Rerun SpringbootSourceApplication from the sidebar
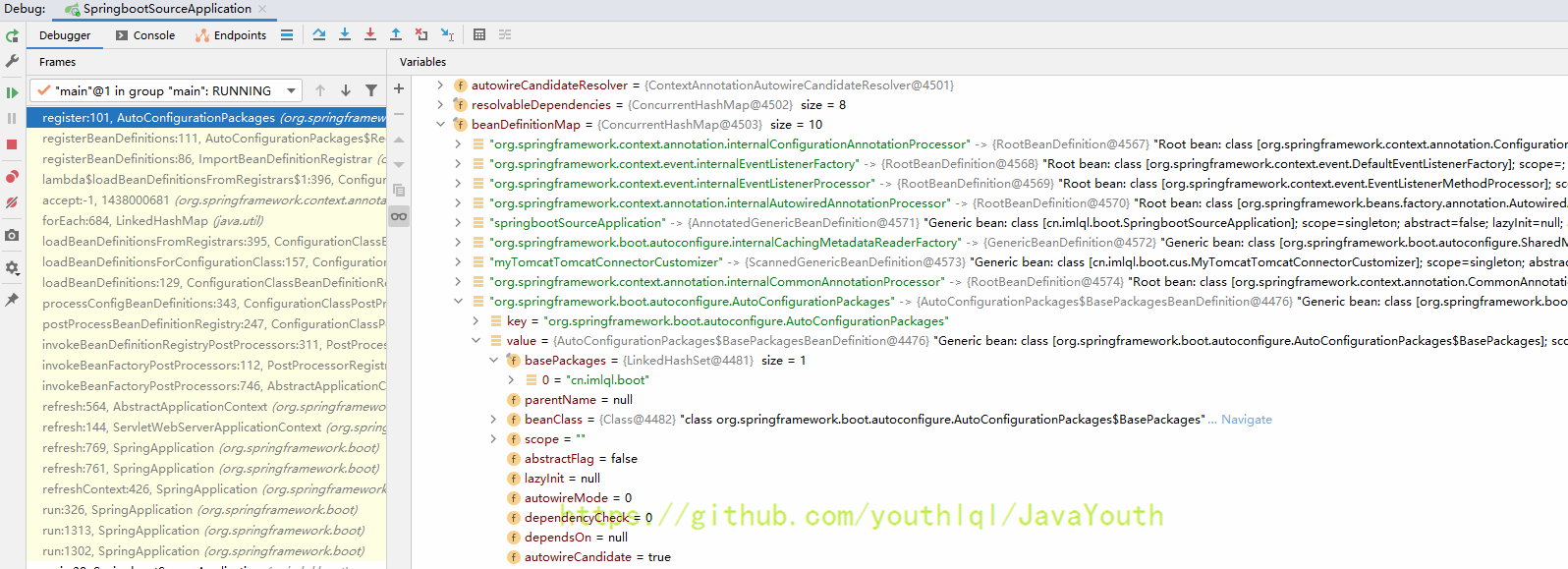The height and width of the screenshot is (569, 1568). coord(12,36)
